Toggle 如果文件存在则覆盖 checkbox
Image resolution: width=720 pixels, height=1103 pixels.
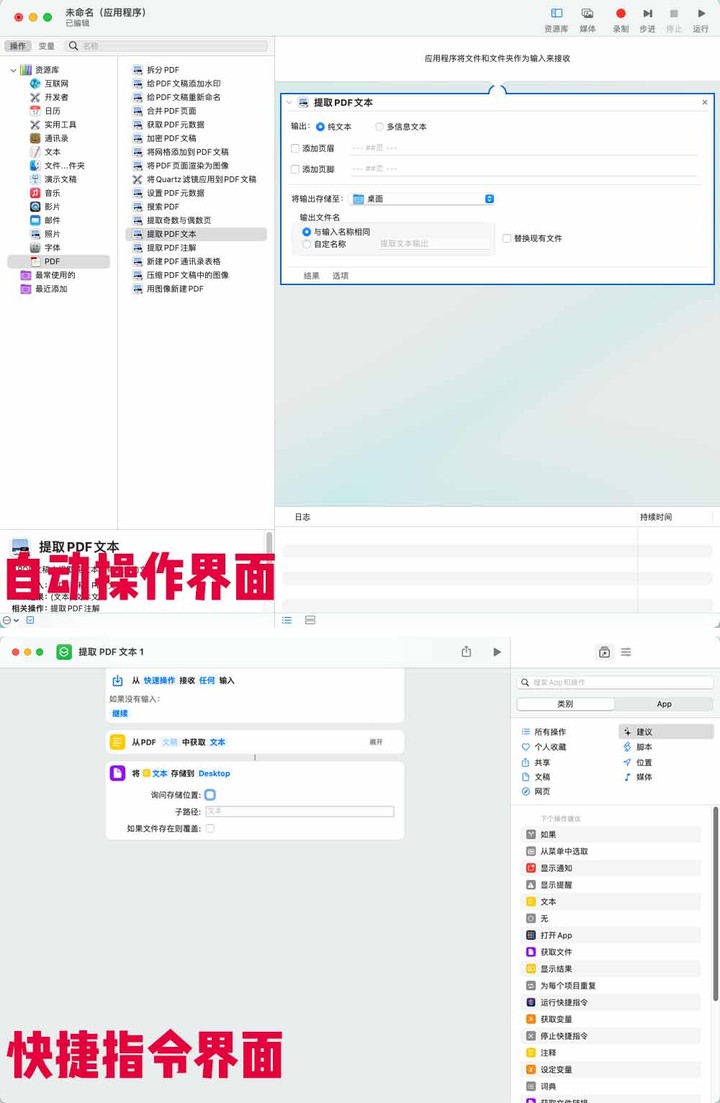(x=210, y=829)
